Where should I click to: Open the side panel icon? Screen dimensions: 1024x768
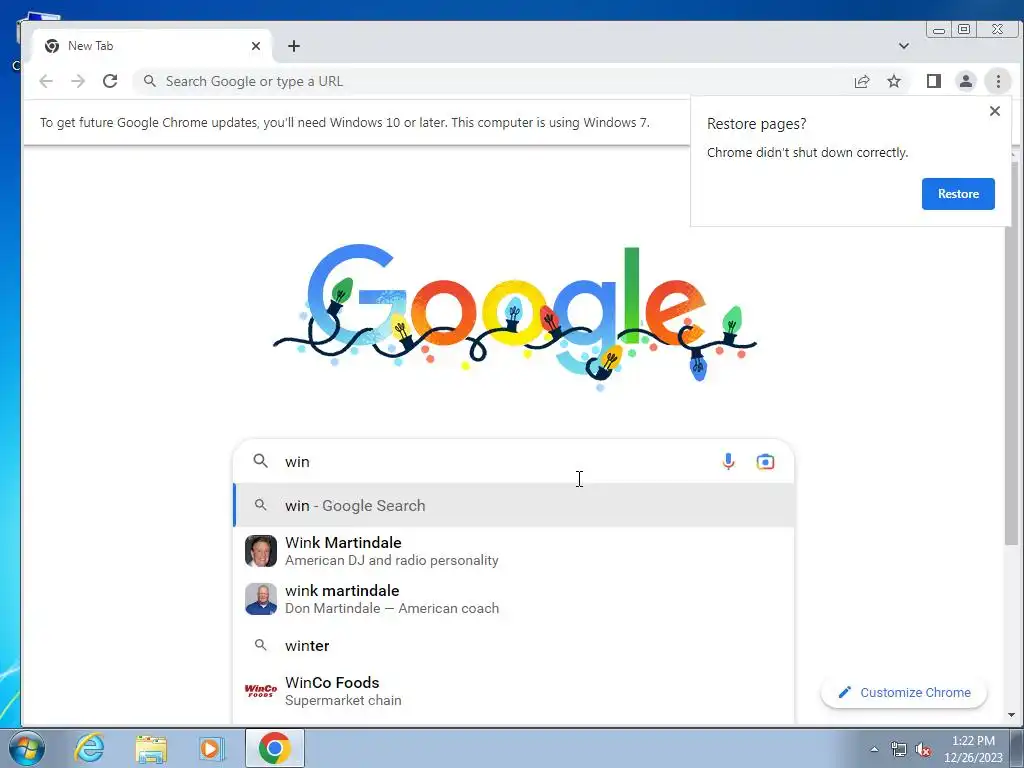[x=934, y=81]
